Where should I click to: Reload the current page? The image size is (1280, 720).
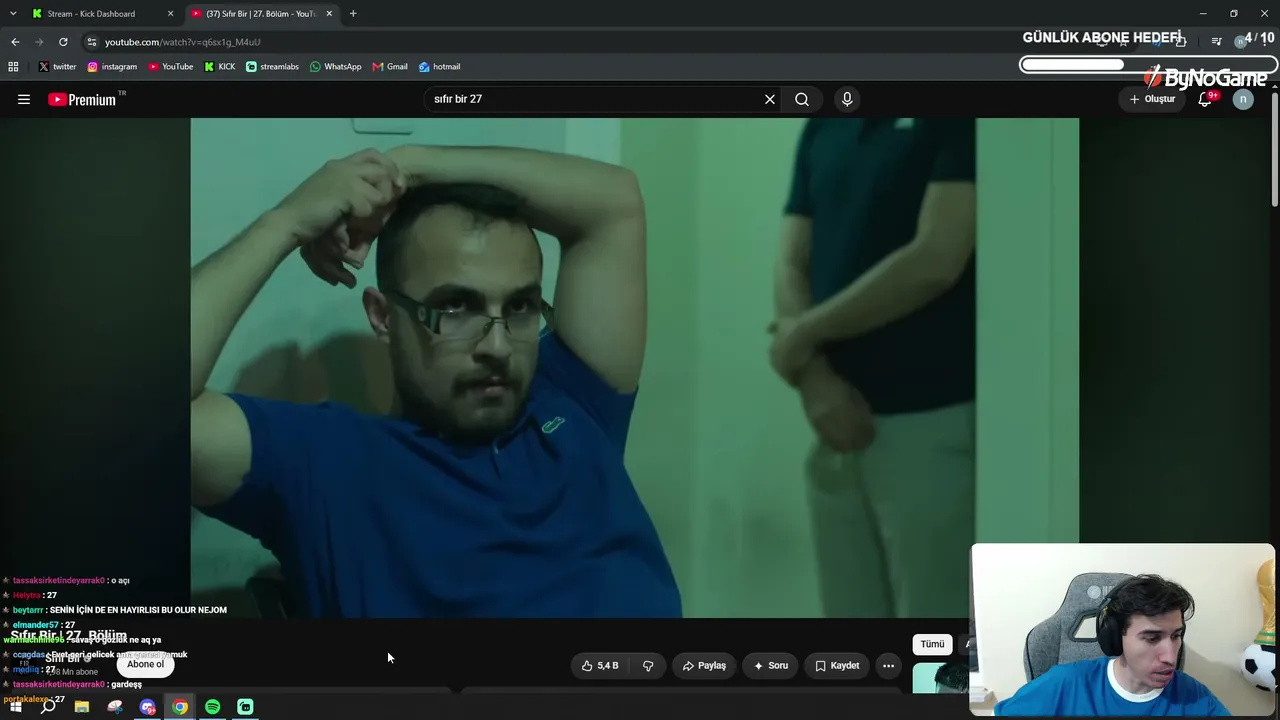point(63,42)
